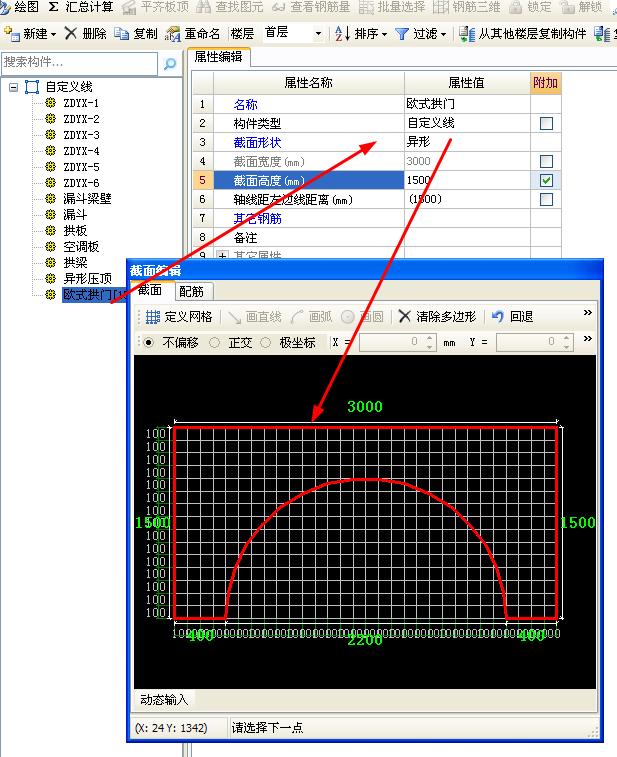Select the 画弧 draw arc tool
Viewport: 617px width, 757px height.
click(312, 317)
